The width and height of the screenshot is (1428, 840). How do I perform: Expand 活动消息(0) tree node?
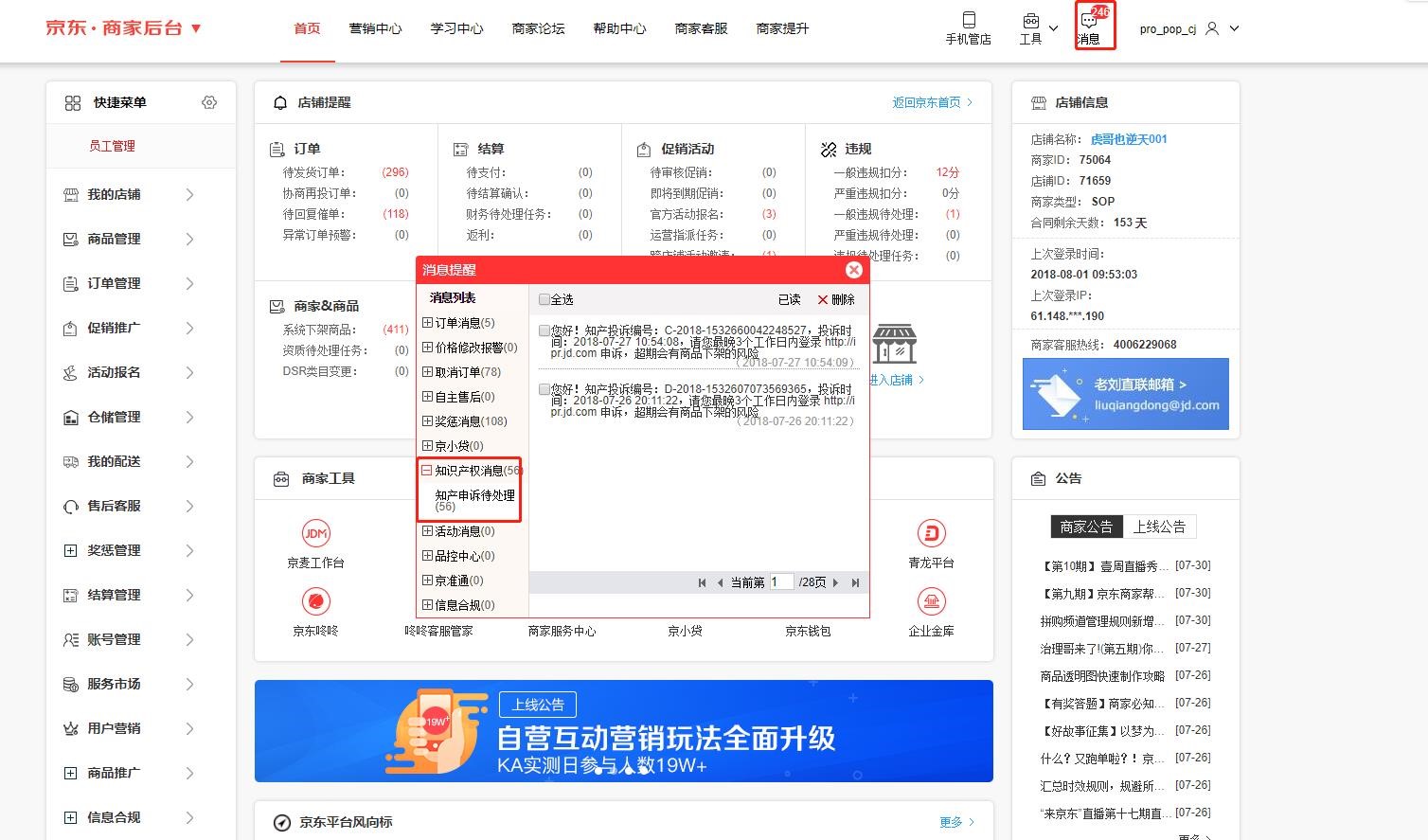[x=427, y=531]
